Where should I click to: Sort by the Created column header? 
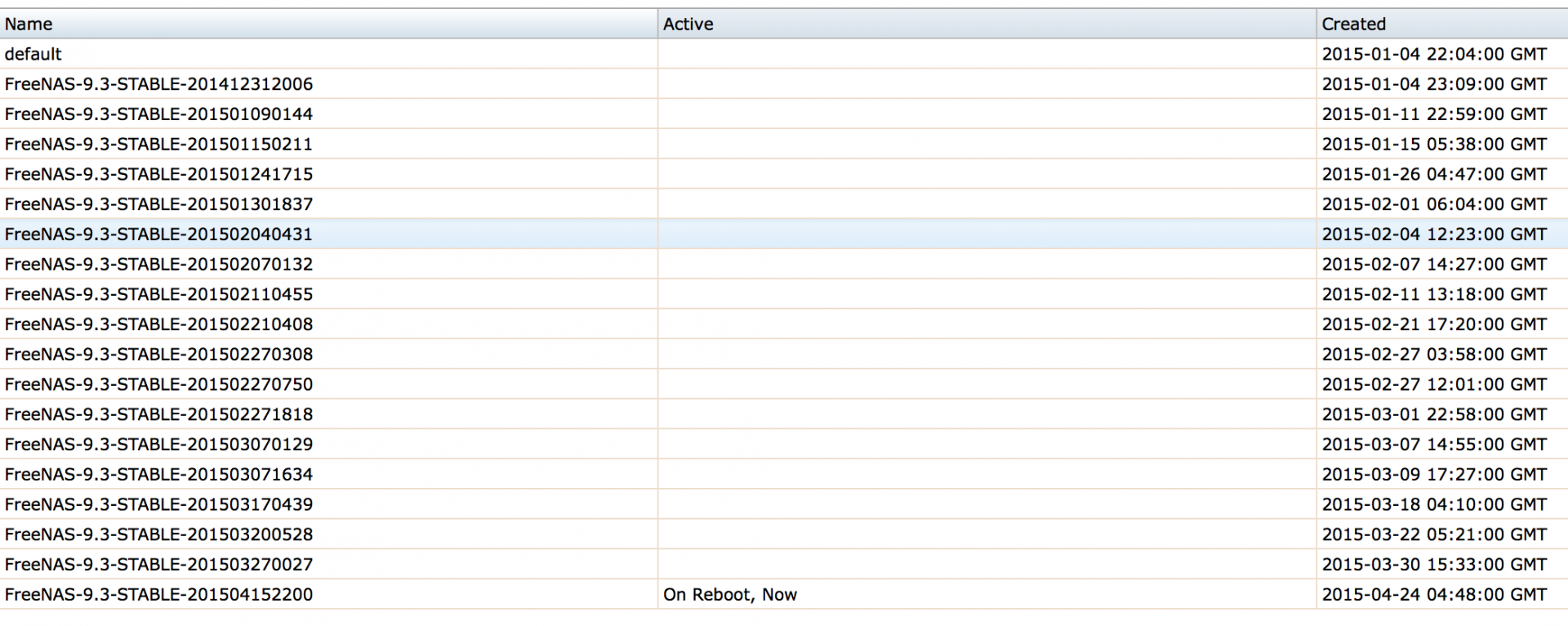point(1442,24)
